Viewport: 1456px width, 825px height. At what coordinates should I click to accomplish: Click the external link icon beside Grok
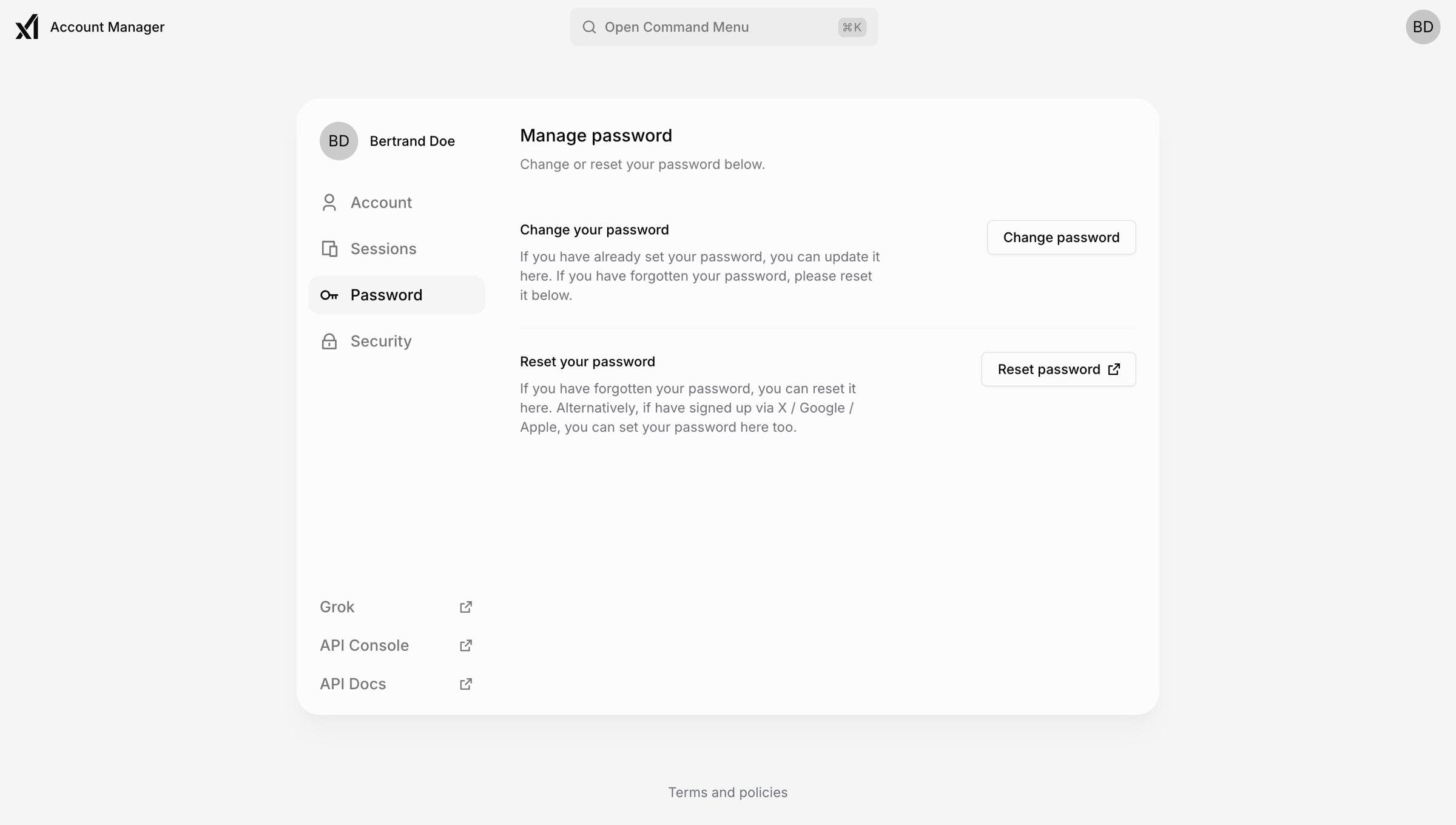click(x=466, y=607)
